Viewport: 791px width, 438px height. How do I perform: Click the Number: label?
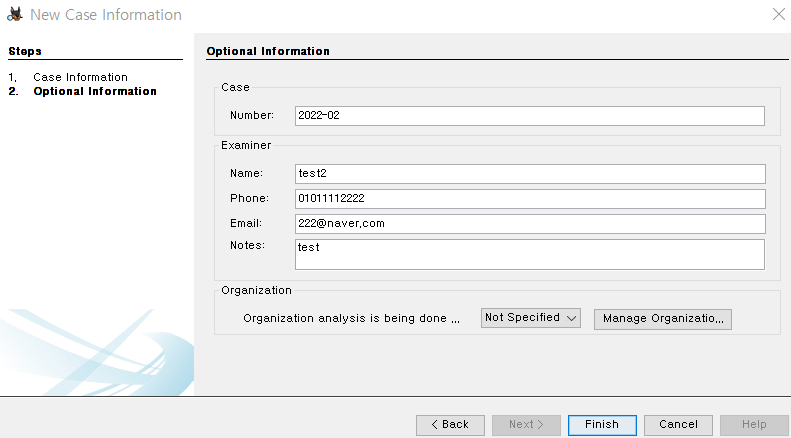pyautogui.click(x=252, y=116)
